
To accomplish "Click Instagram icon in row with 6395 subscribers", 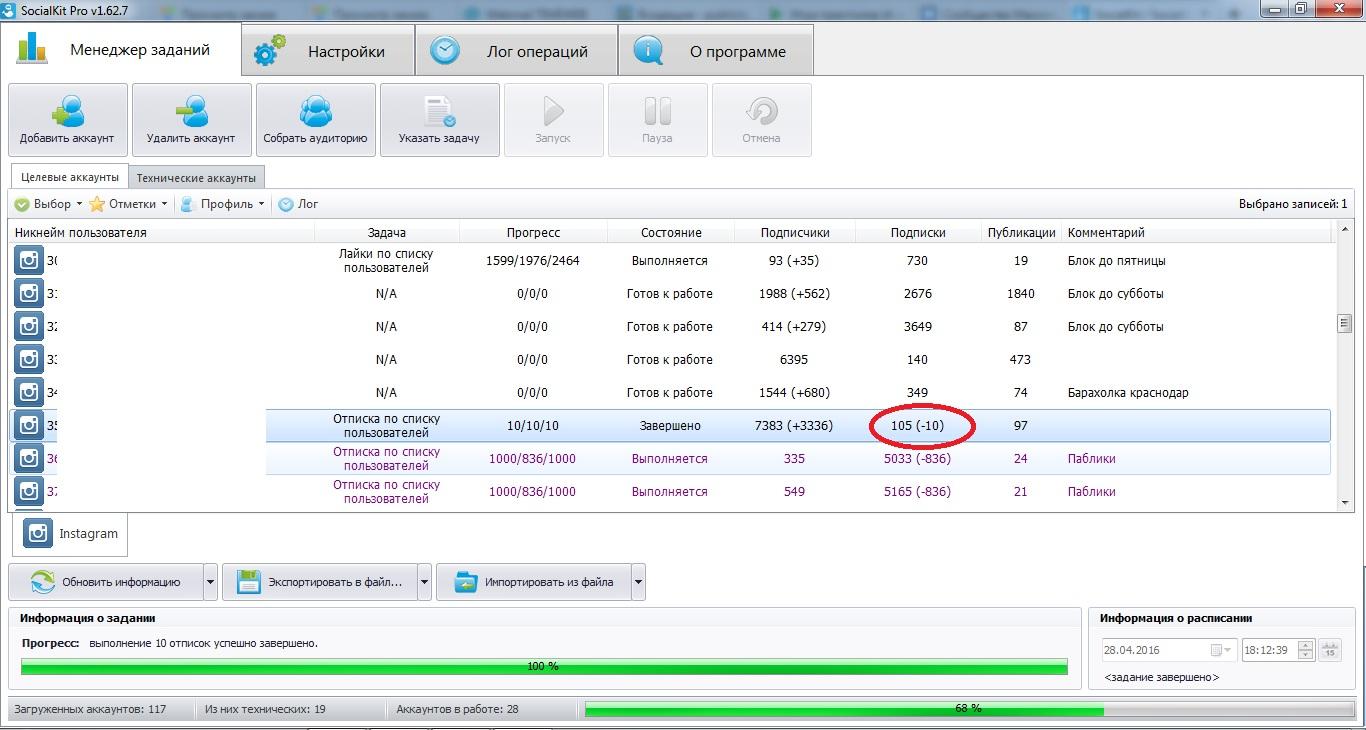I will [29, 360].
